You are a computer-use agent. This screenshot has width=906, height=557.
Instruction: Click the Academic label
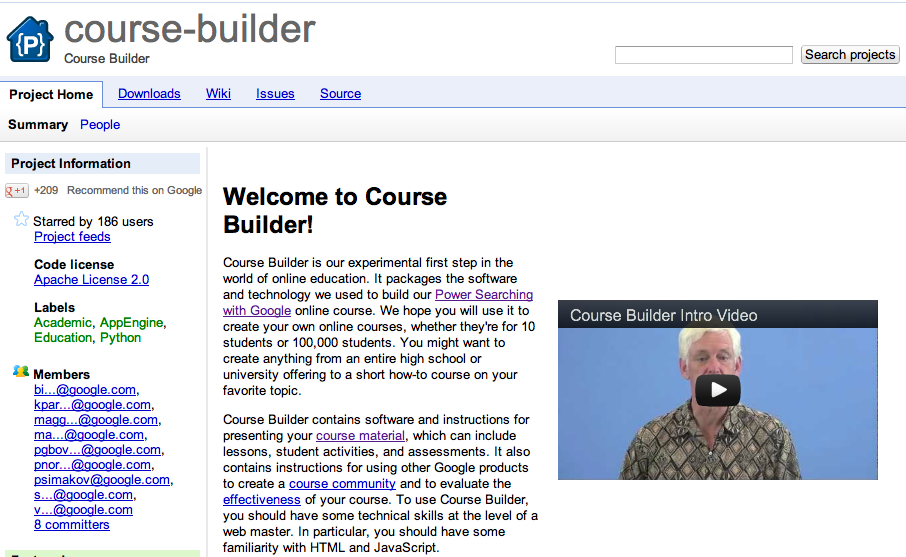(63, 322)
